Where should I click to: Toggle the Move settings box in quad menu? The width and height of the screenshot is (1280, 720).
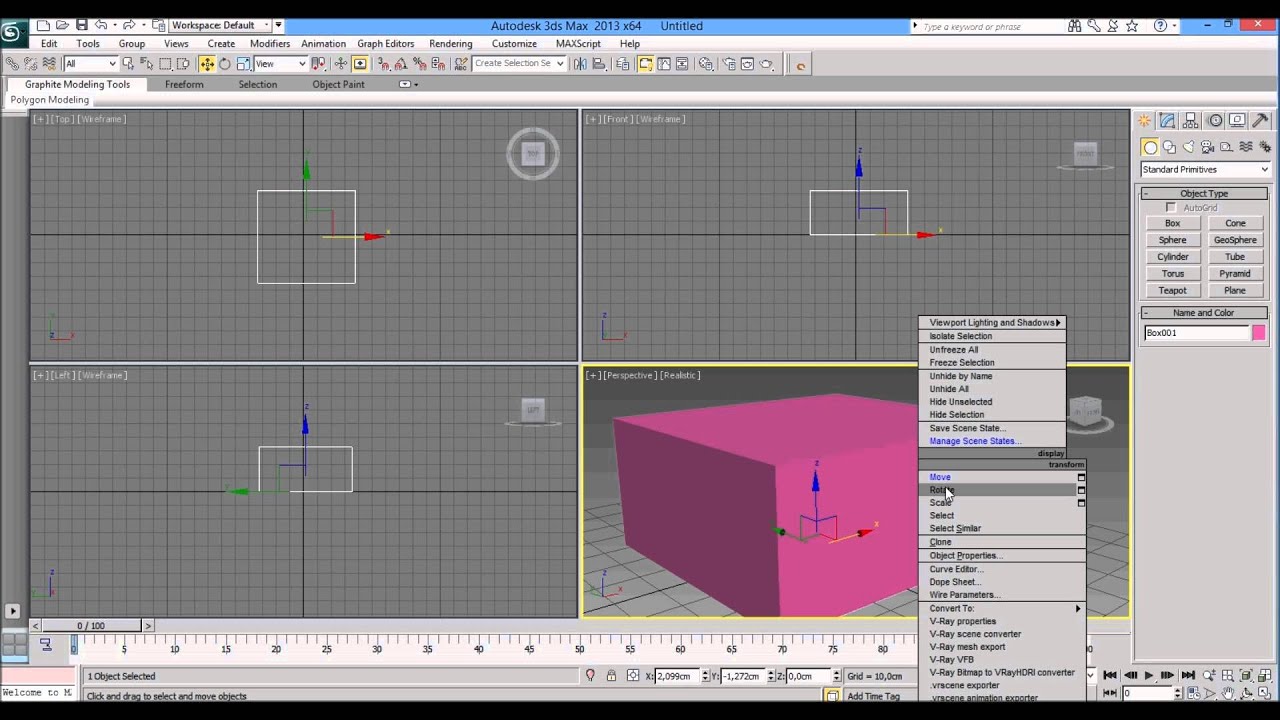click(x=1081, y=478)
